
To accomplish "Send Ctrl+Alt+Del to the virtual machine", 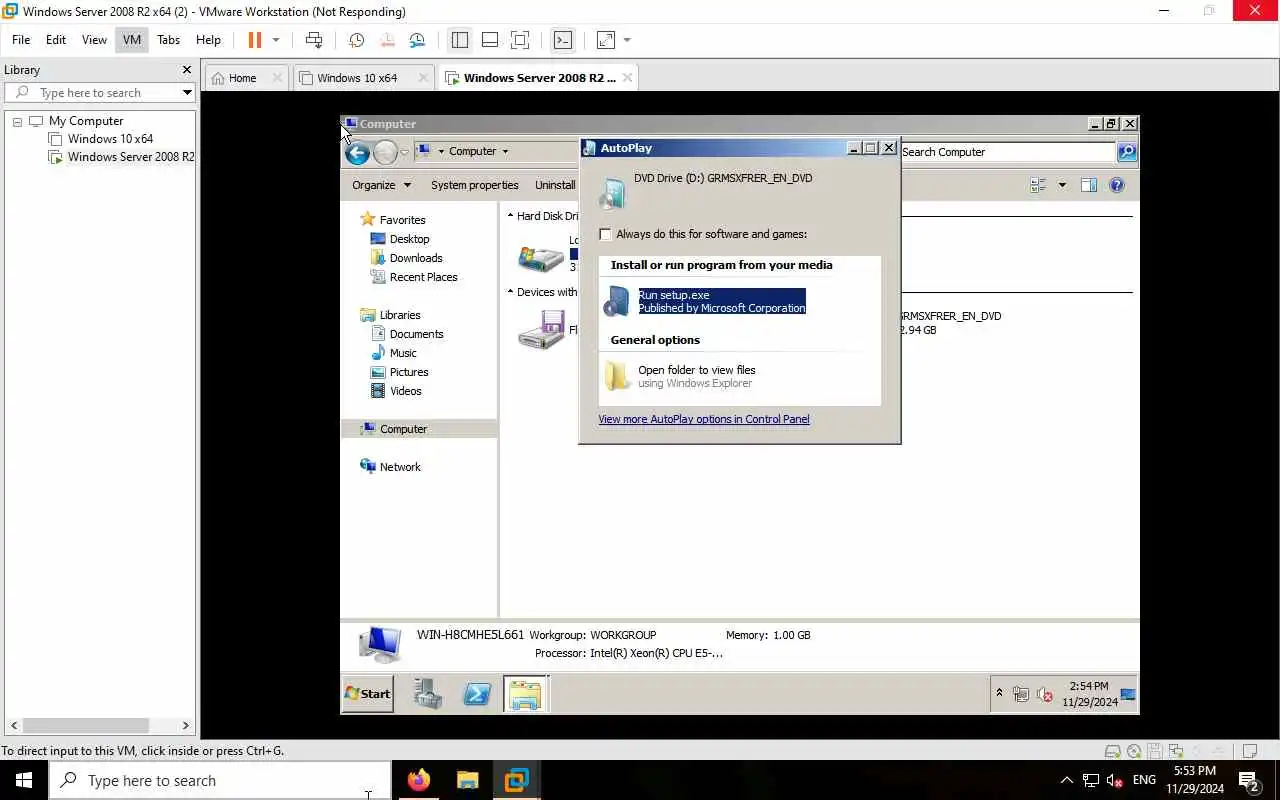I will coord(314,40).
